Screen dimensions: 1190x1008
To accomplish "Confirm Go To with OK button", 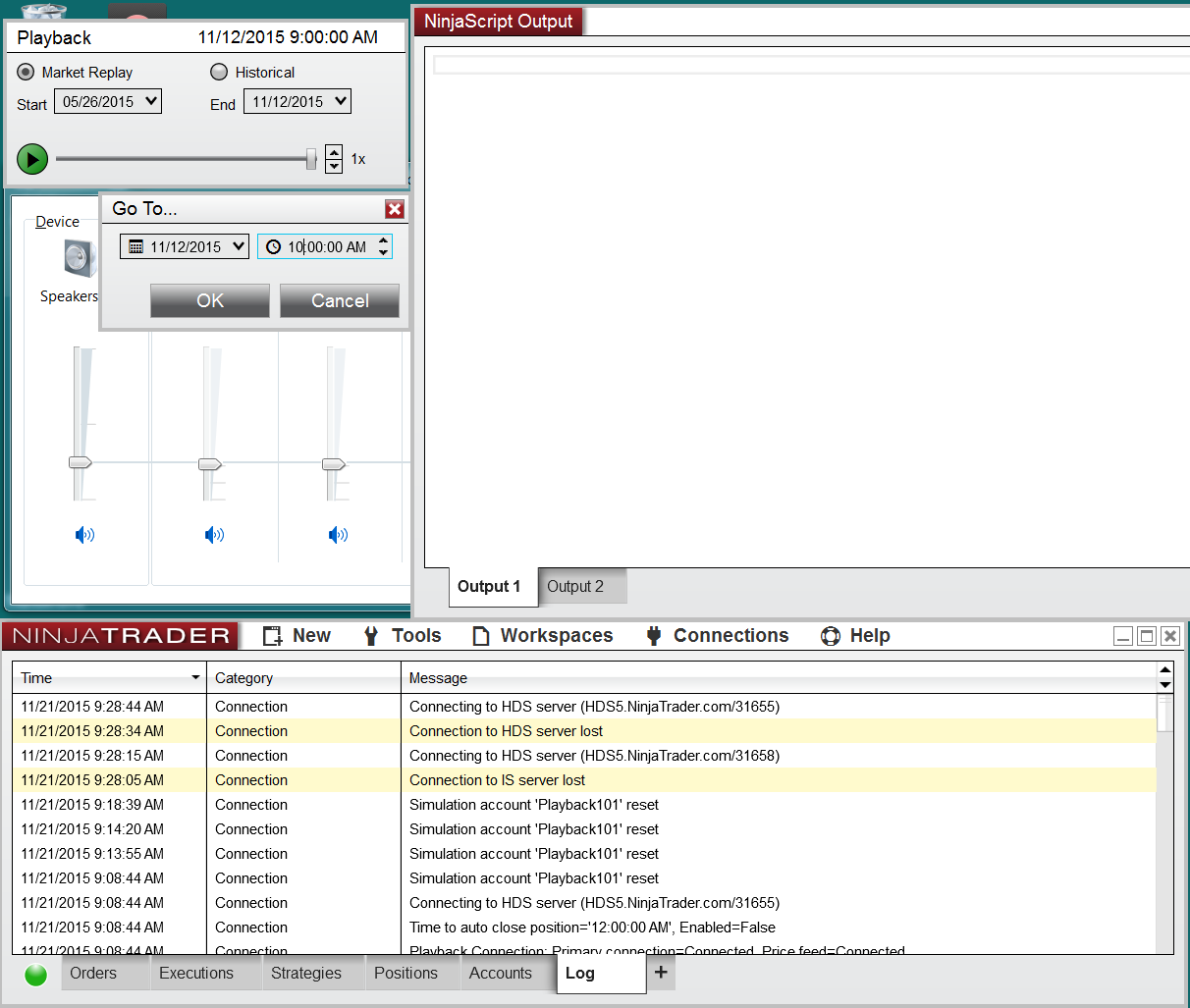I will click(210, 300).
